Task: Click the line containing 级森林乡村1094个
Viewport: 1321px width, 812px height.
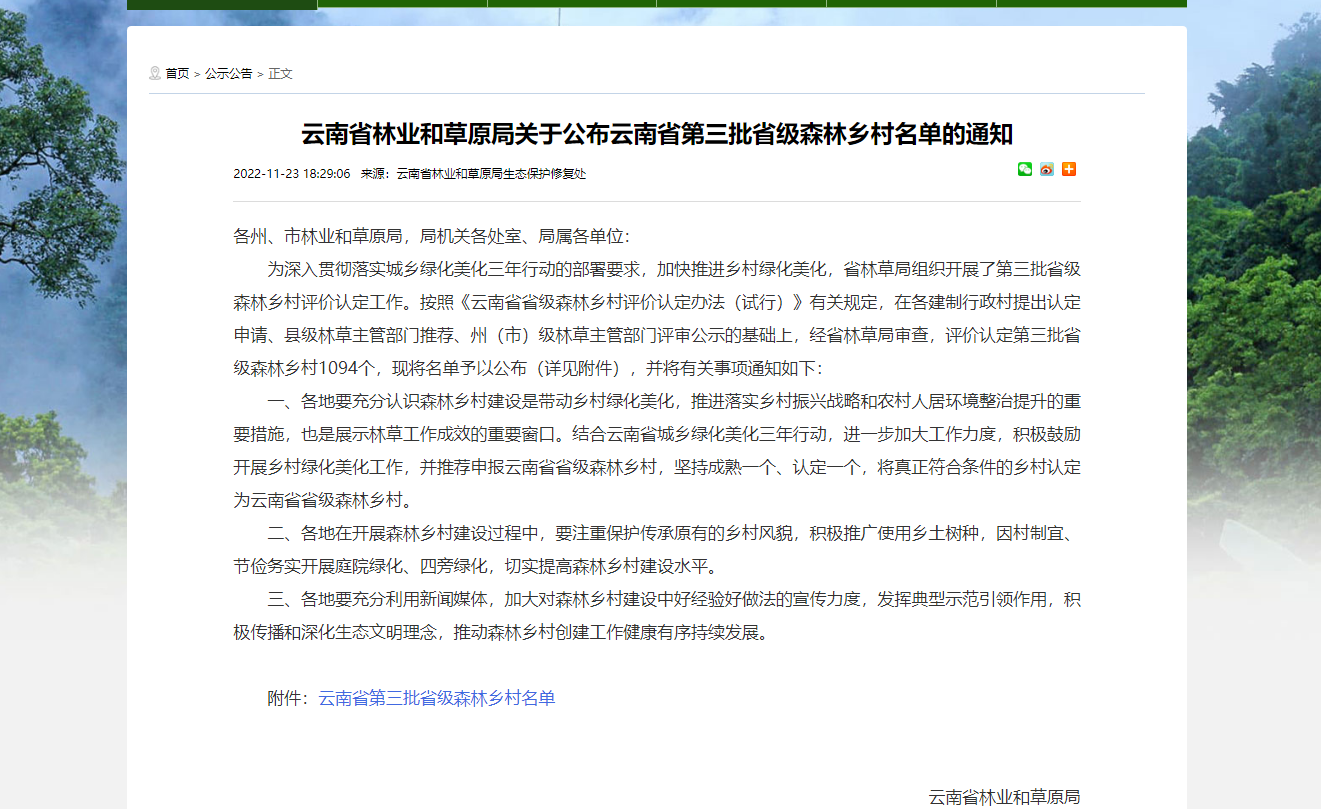Action: pyautogui.click(x=527, y=367)
